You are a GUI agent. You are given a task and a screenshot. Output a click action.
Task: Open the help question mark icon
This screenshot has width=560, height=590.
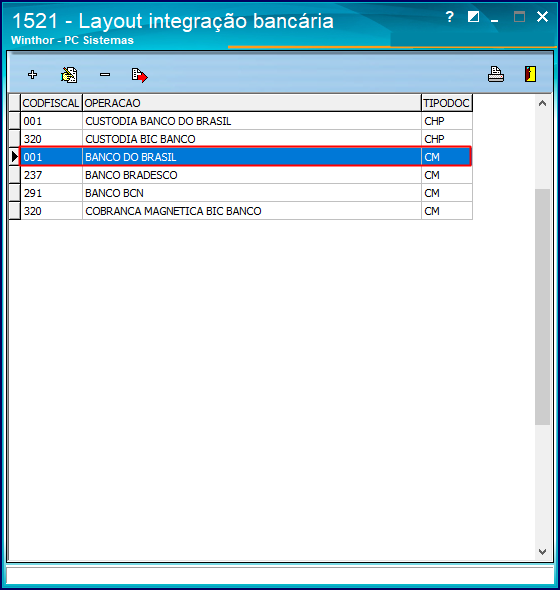pos(449,17)
